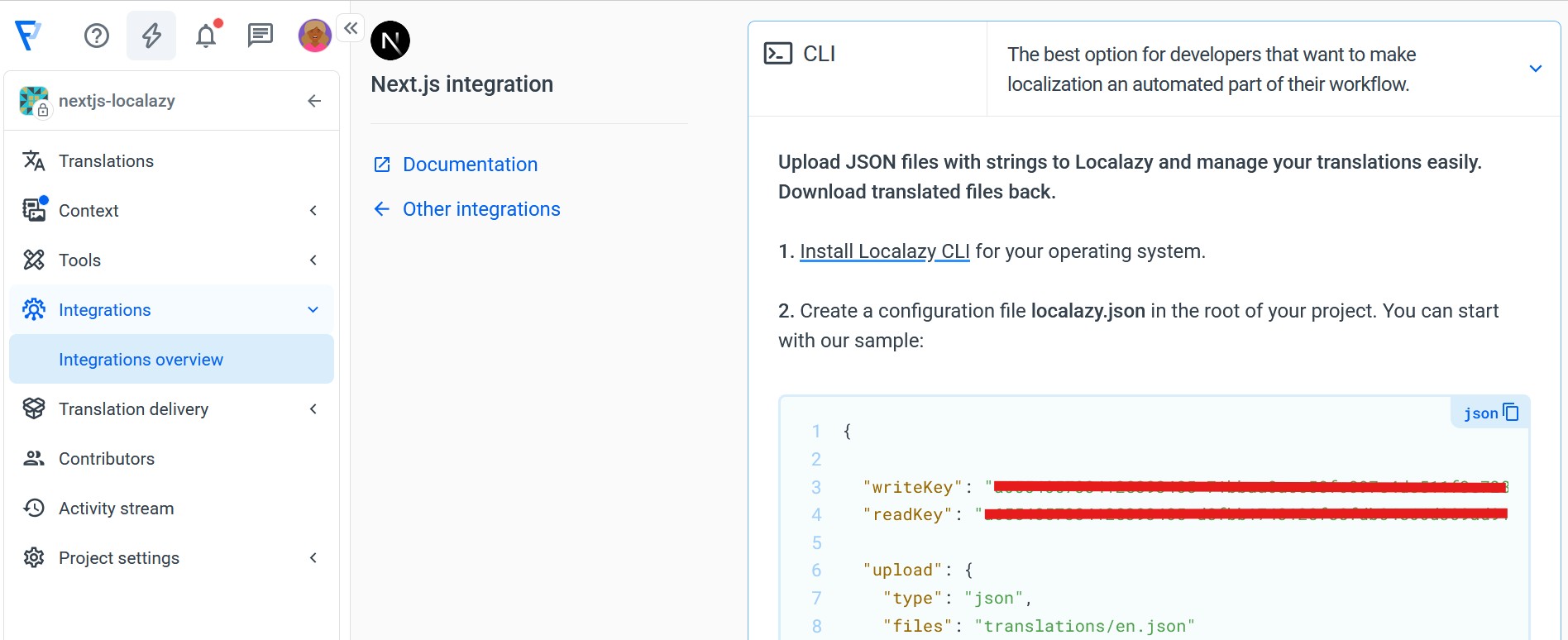Click the CLI terminal icon
The height and width of the screenshot is (640, 1568).
pyautogui.click(x=778, y=54)
